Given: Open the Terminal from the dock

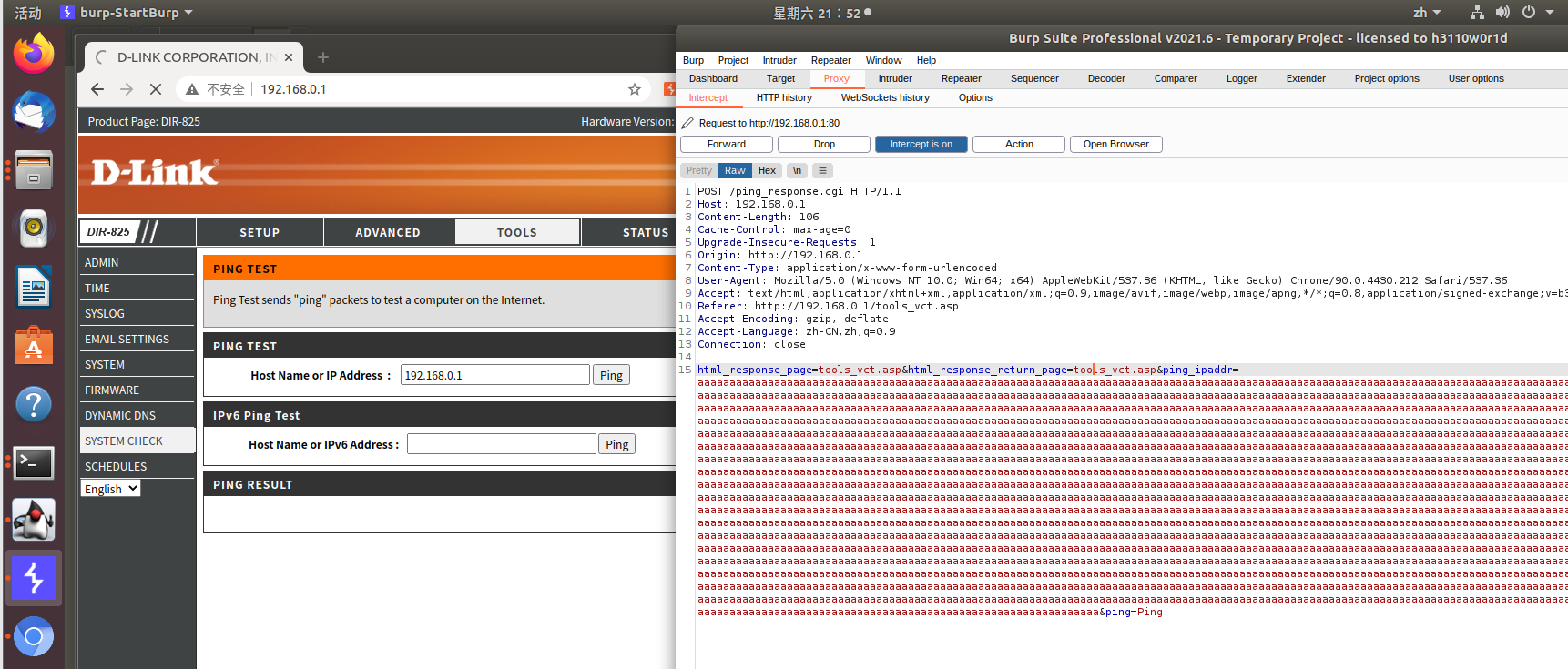Looking at the screenshot, I should [x=34, y=462].
